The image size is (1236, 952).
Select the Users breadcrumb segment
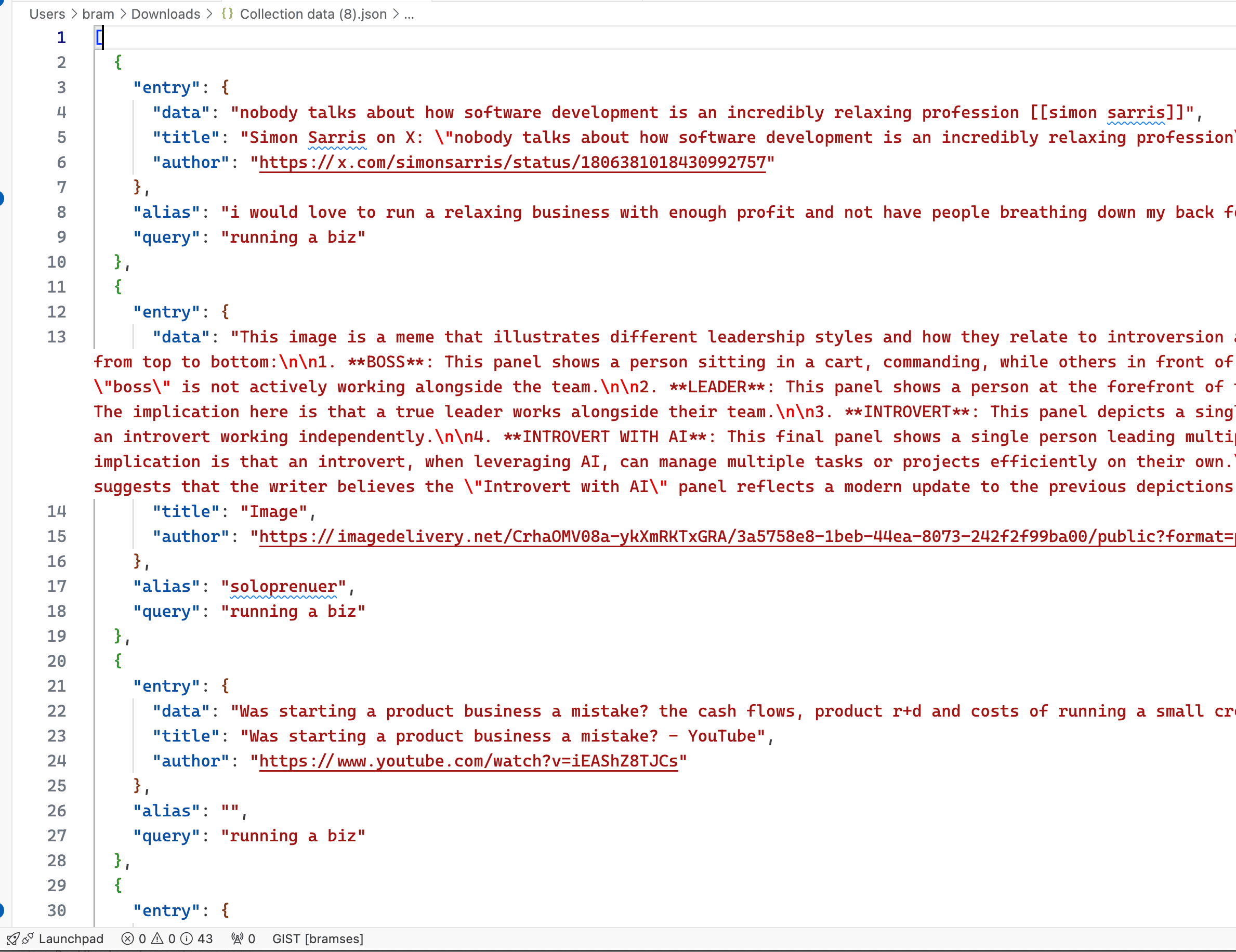(47, 14)
